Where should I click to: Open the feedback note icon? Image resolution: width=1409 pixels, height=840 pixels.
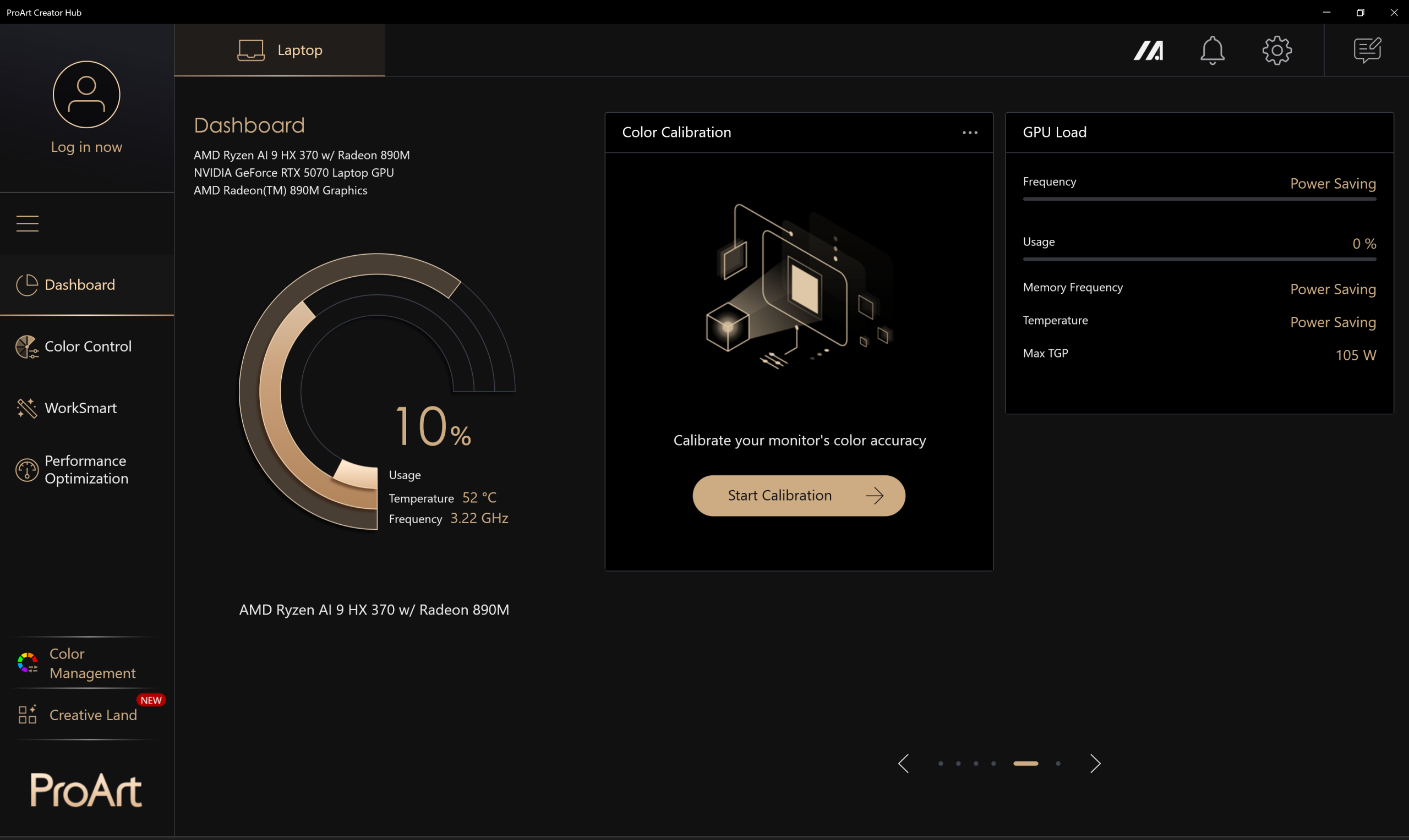coord(1367,51)
